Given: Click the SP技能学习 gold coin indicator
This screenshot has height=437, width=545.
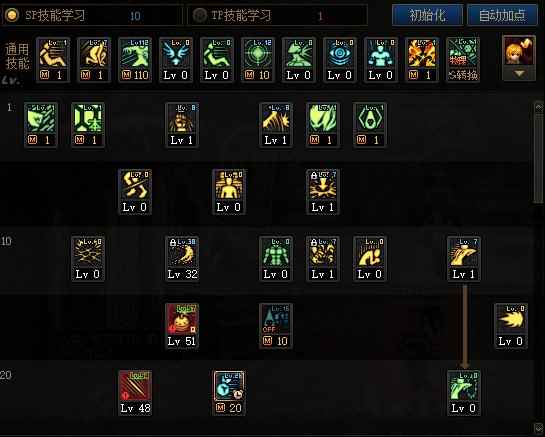Looking at the screenshot, I should pos(12,15).
